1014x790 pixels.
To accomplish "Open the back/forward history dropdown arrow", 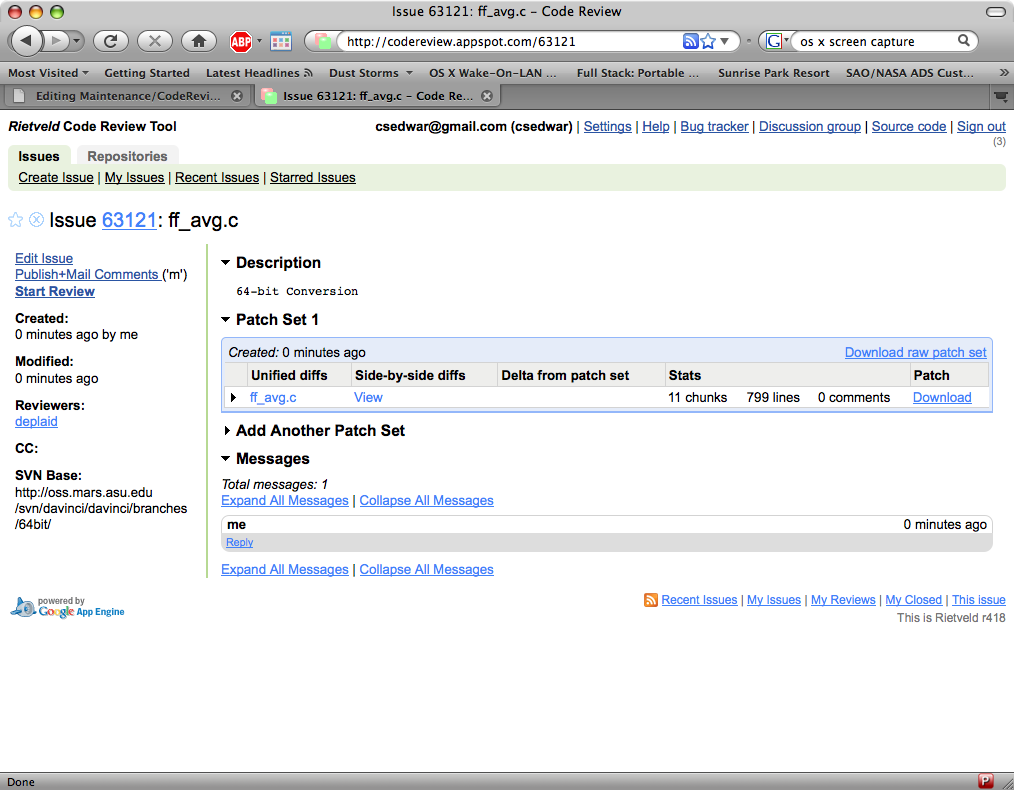I will [76, 41].
